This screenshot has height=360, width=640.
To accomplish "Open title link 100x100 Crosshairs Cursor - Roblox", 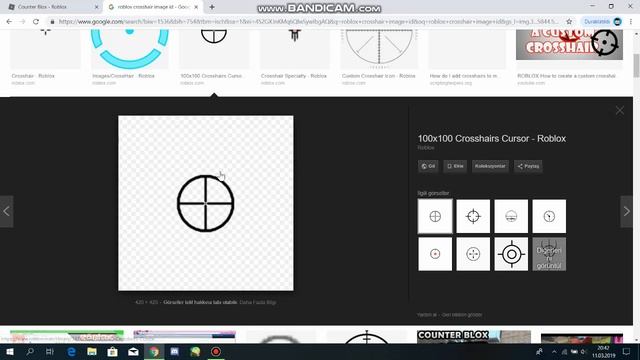I will pos(491,138).
